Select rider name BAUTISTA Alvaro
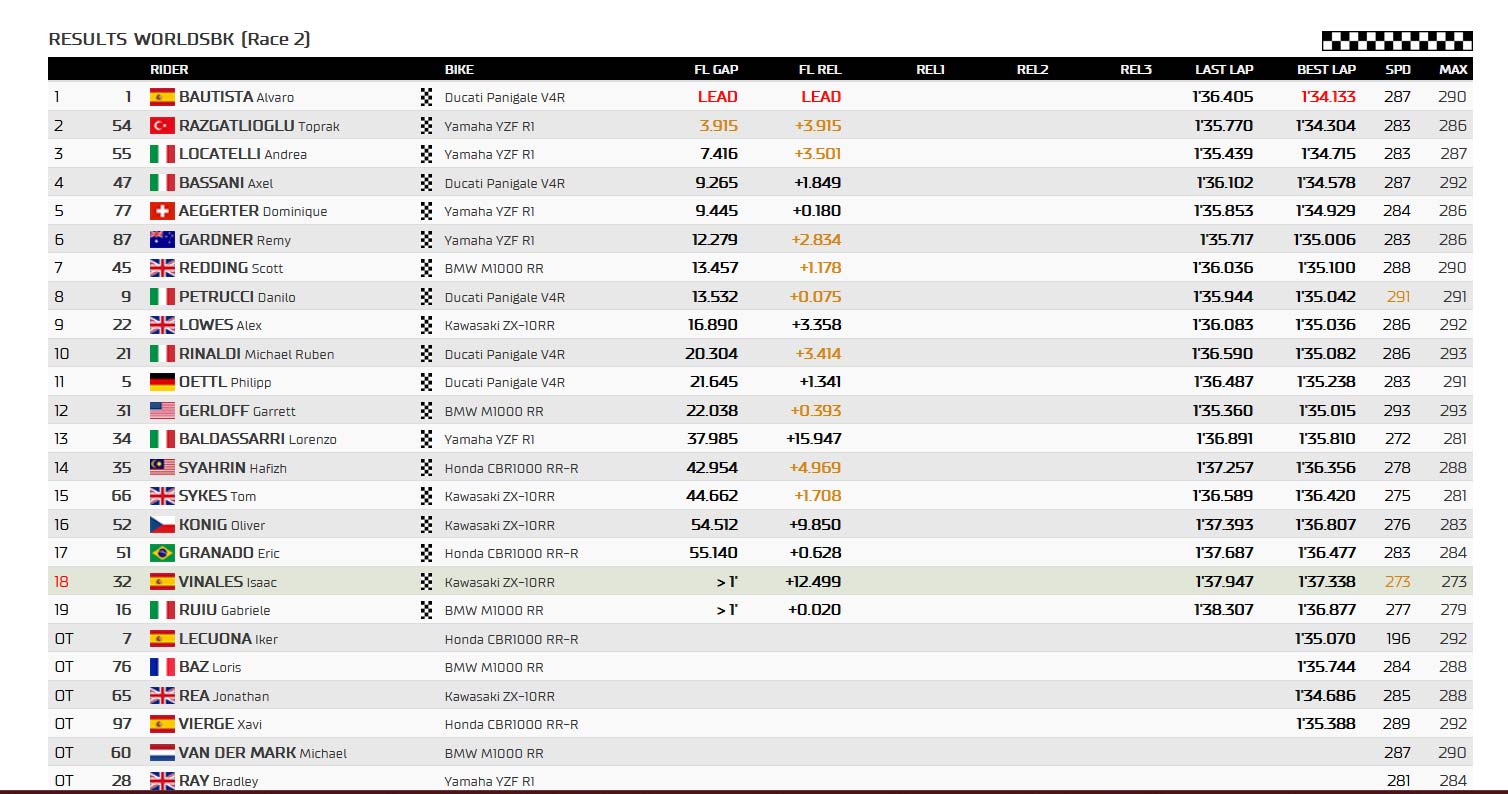 (x=236, y=97)
